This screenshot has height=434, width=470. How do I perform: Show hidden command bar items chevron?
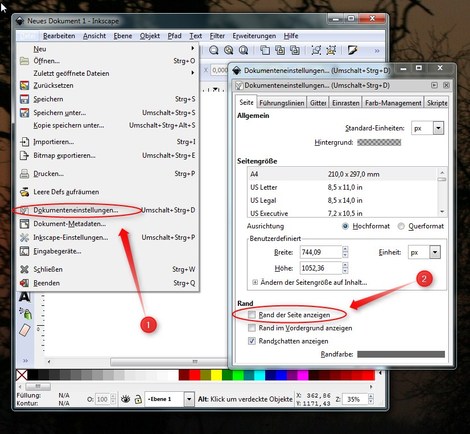(x=377, y=51)
